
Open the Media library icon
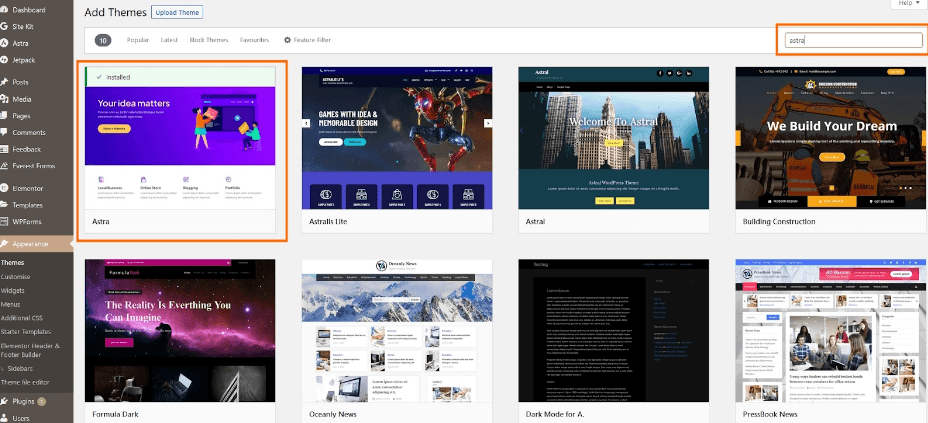click(x=4, y=99)
